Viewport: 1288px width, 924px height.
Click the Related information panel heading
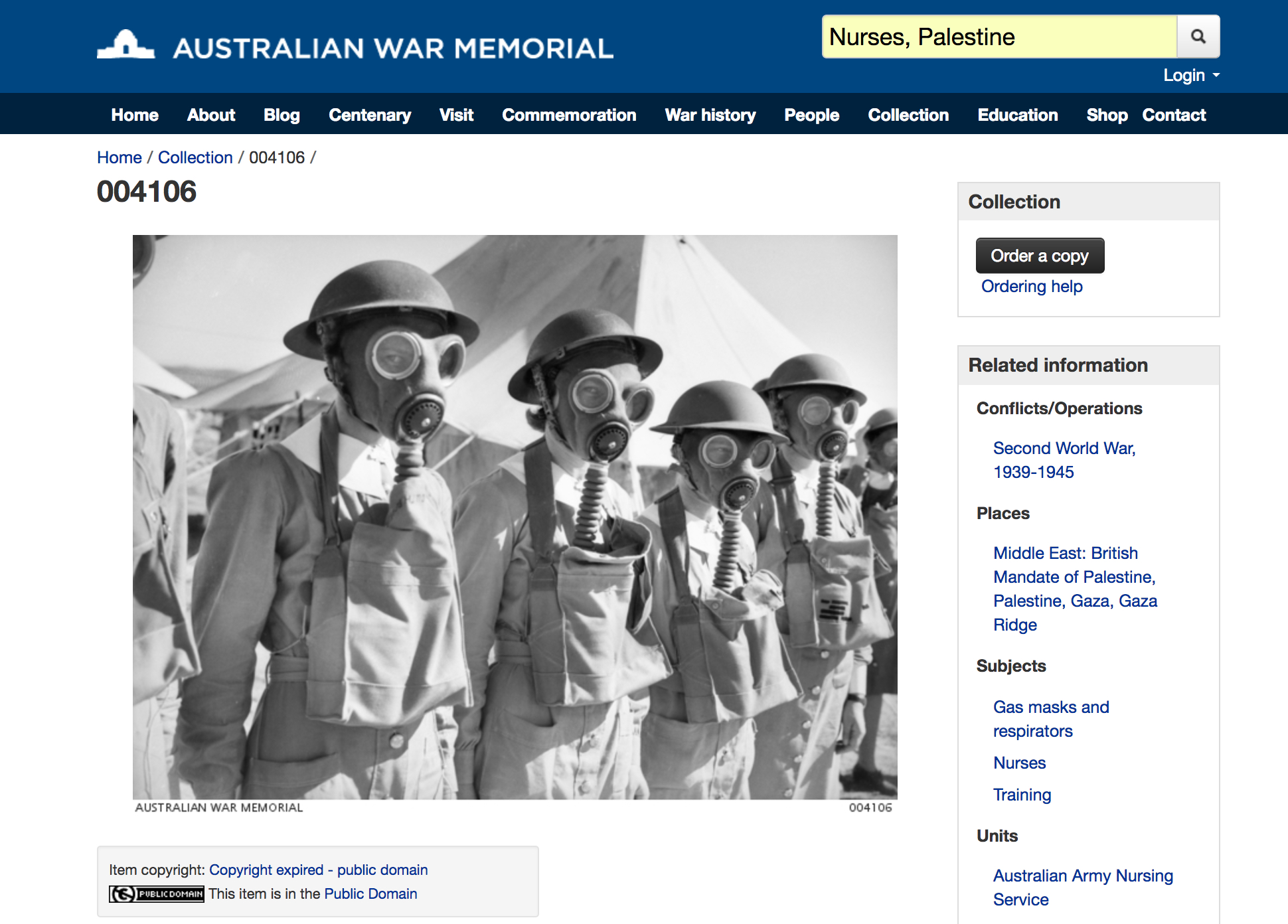(1058, 365)
